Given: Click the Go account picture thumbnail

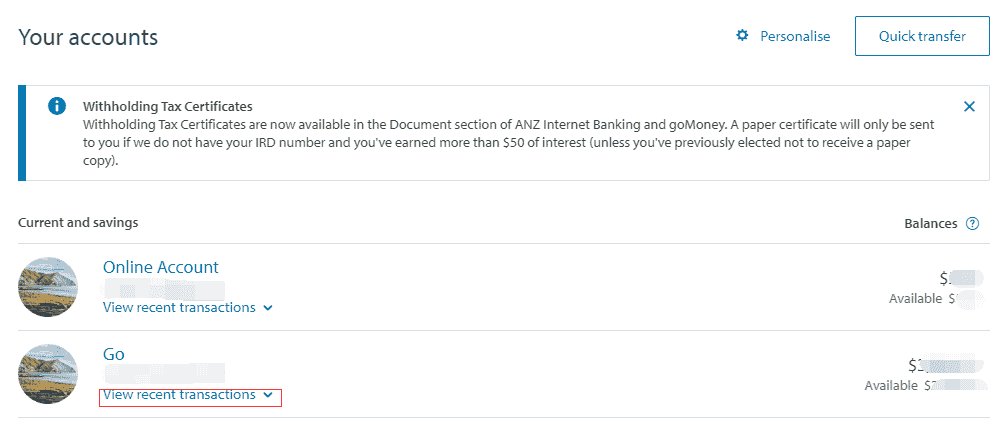Looking at the screenshot, I should coord(48,374).
